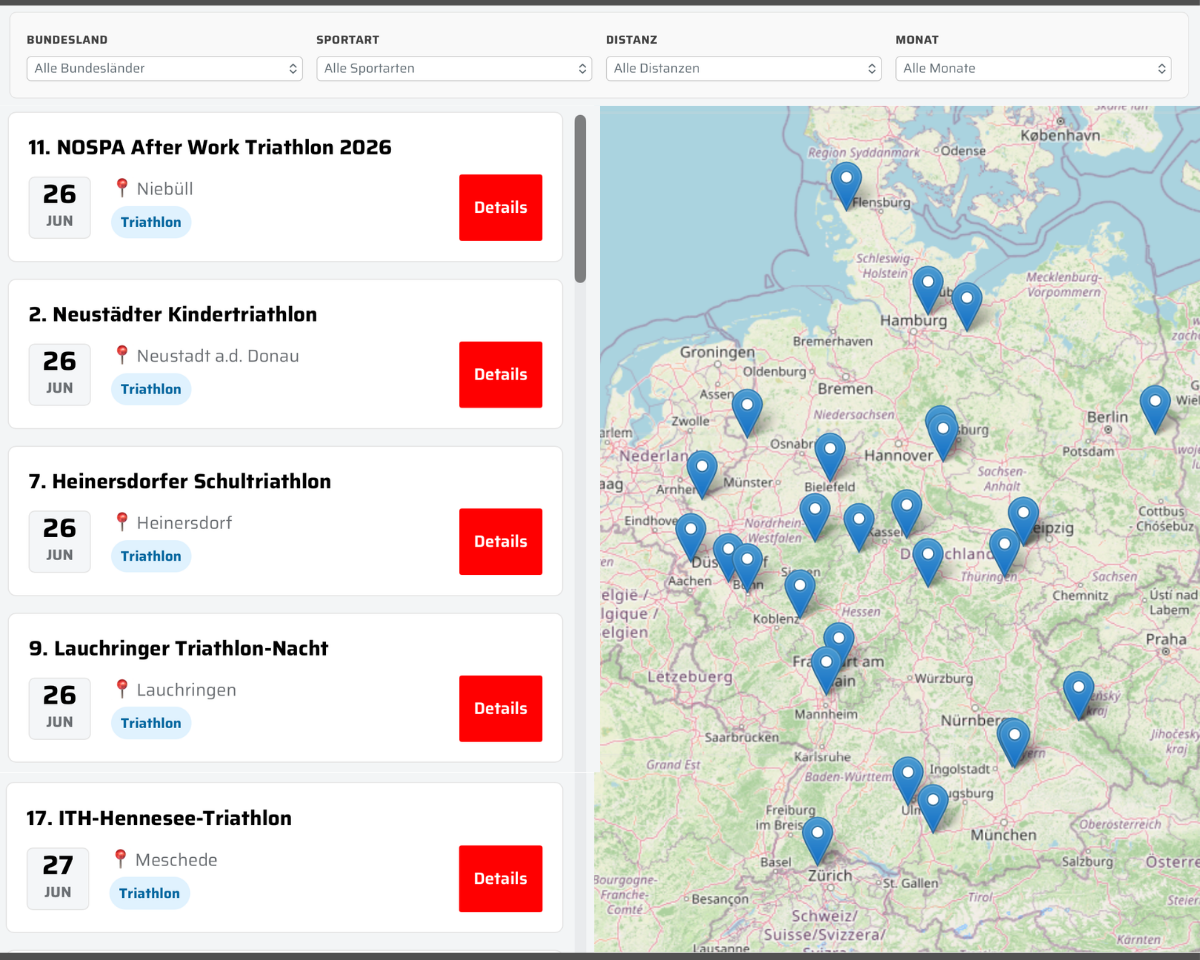1200x960 pixels.
Task: Select the map marker near Flensburg
Action: click(x=846, y=186)
